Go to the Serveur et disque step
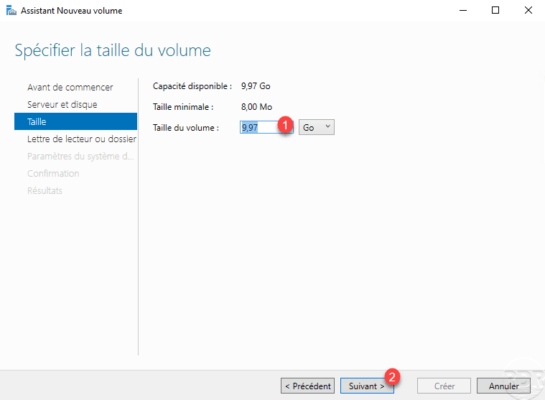 click(x=62, y=104)
